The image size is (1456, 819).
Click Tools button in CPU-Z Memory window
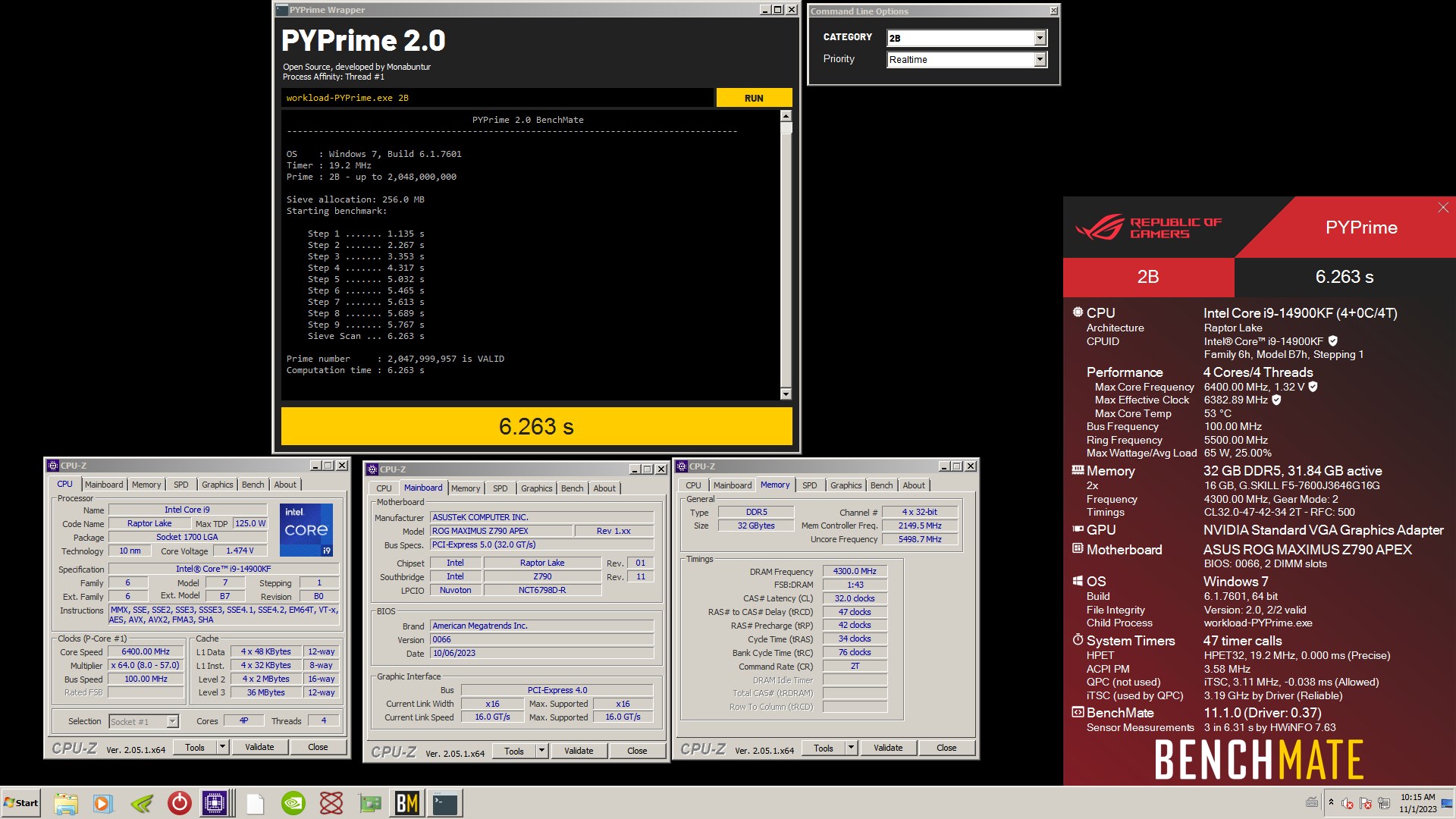coord(824,748)
